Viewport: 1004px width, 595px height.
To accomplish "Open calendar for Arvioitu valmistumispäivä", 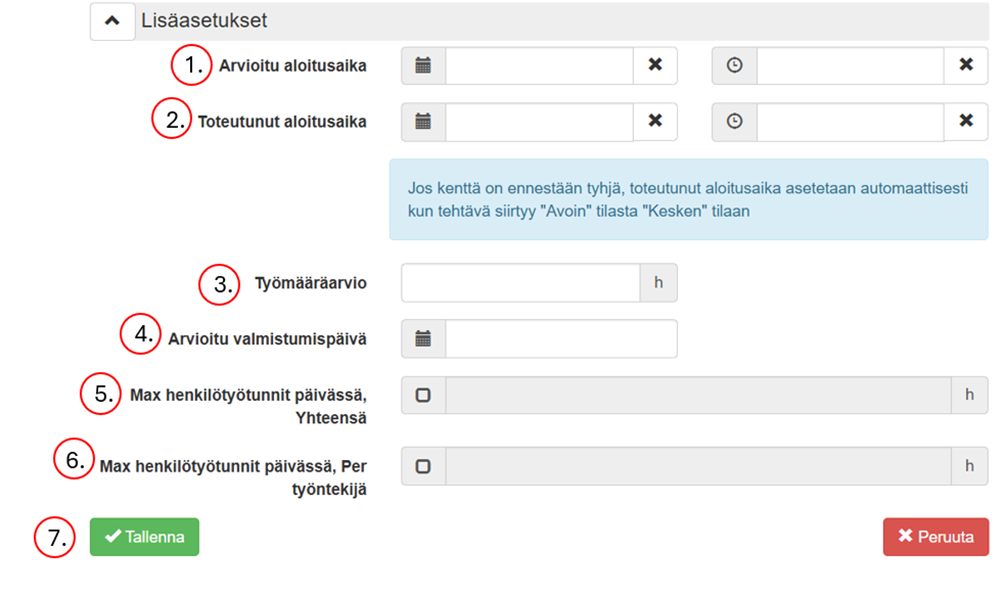I will [x=423, y=339].
